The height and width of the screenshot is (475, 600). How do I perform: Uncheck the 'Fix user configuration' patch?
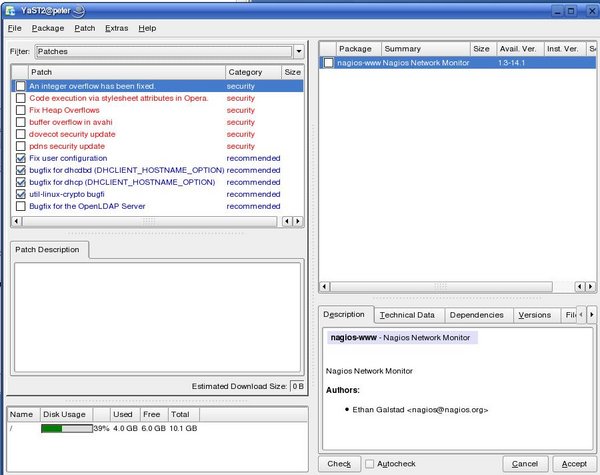[x=21, y=158]
